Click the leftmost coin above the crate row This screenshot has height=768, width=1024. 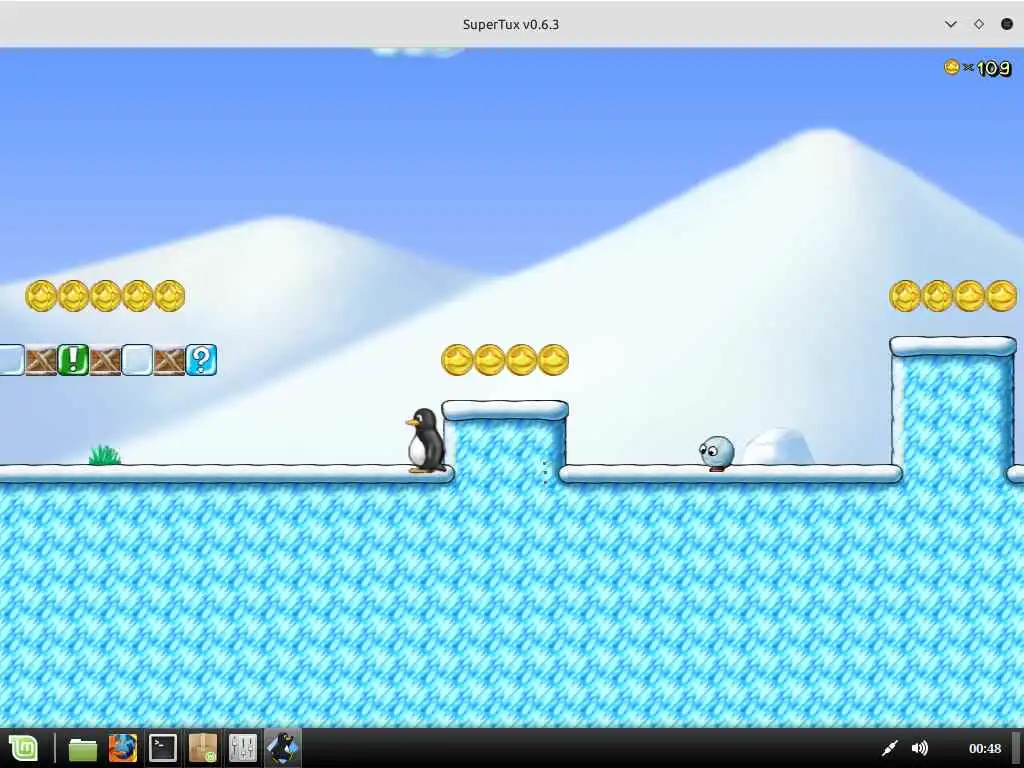tap(41, 296)
